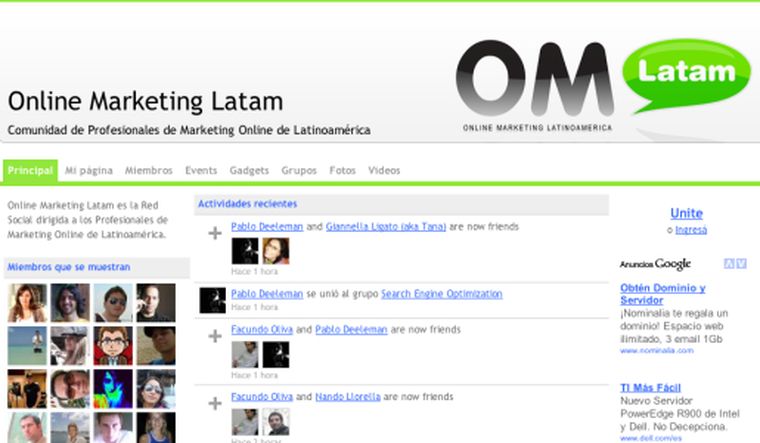Open Facundo Oliva link in Pablo Deeleman friendship entry

click(262, 330)
